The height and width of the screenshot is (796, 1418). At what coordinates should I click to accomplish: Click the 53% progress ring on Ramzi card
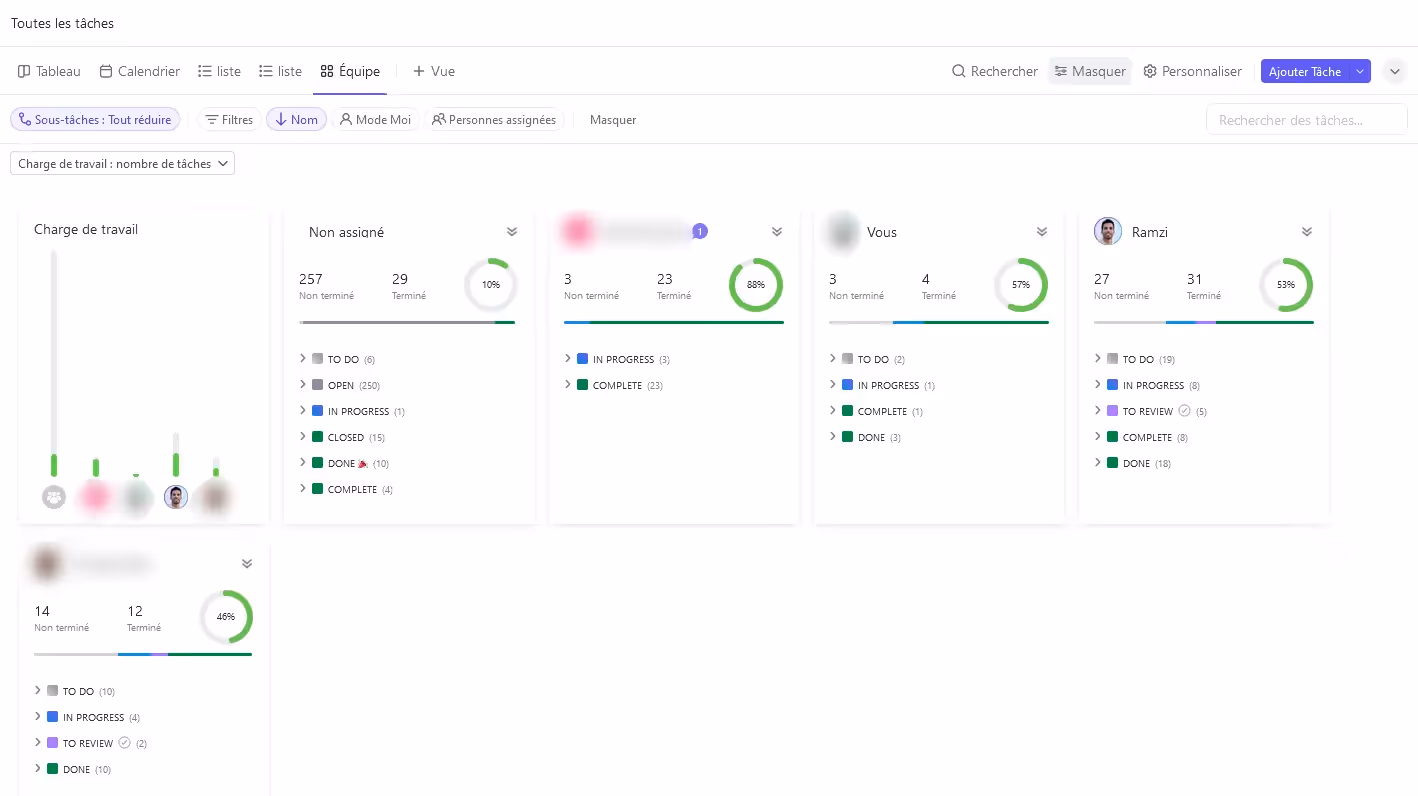click(x=1285, y=285)
